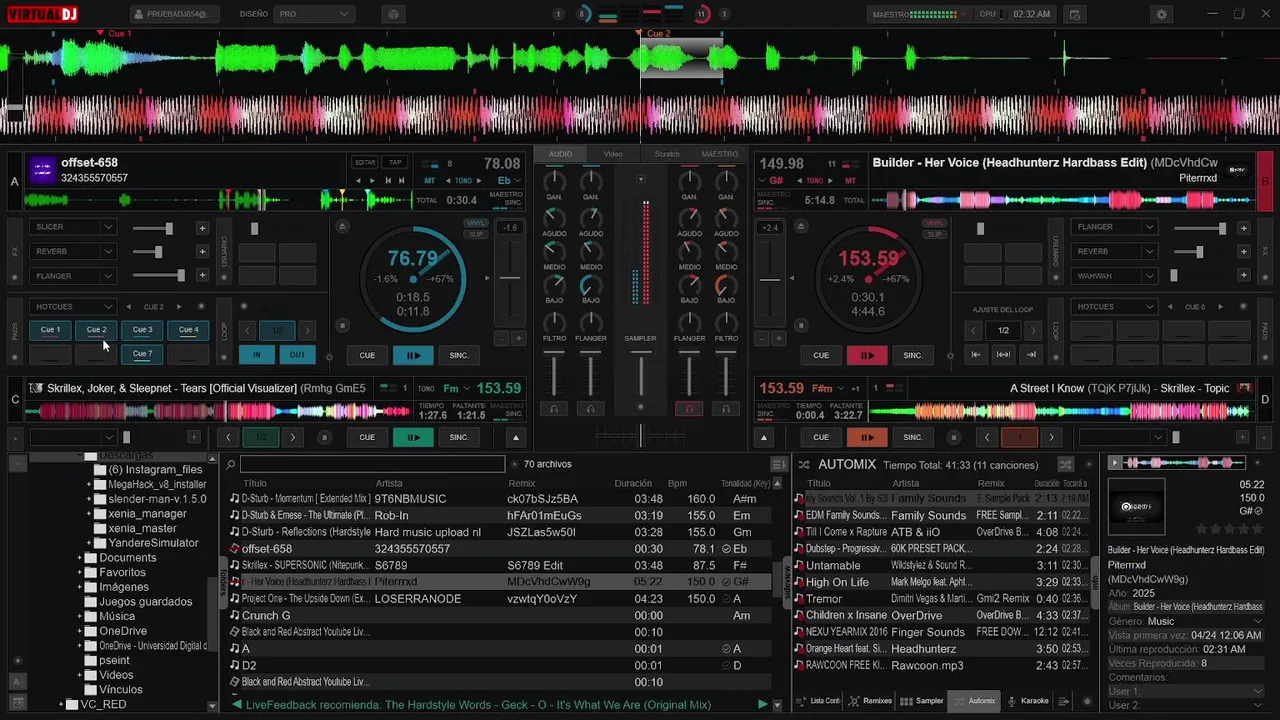Click EDITAR button on deck A

[365, 163]
